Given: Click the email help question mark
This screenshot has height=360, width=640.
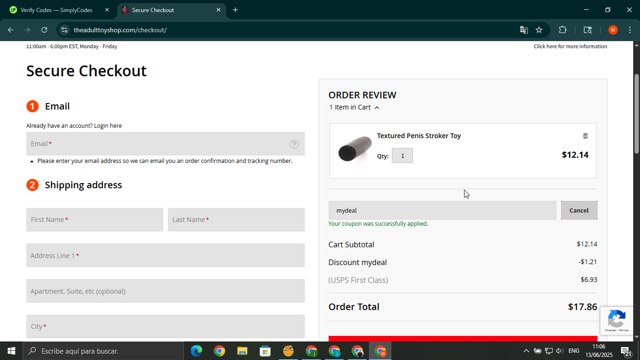Looking at the screenshot, I should coord(294,144).
